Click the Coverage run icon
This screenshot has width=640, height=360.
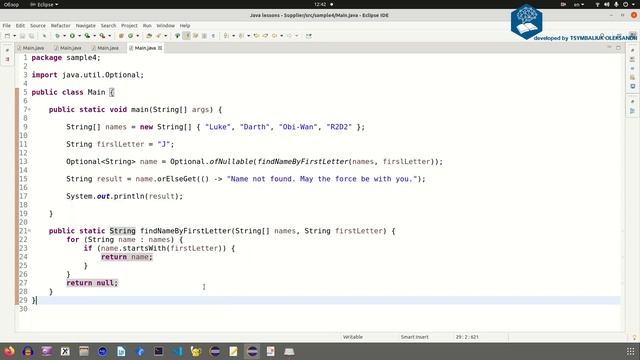(x=87, y=36)
